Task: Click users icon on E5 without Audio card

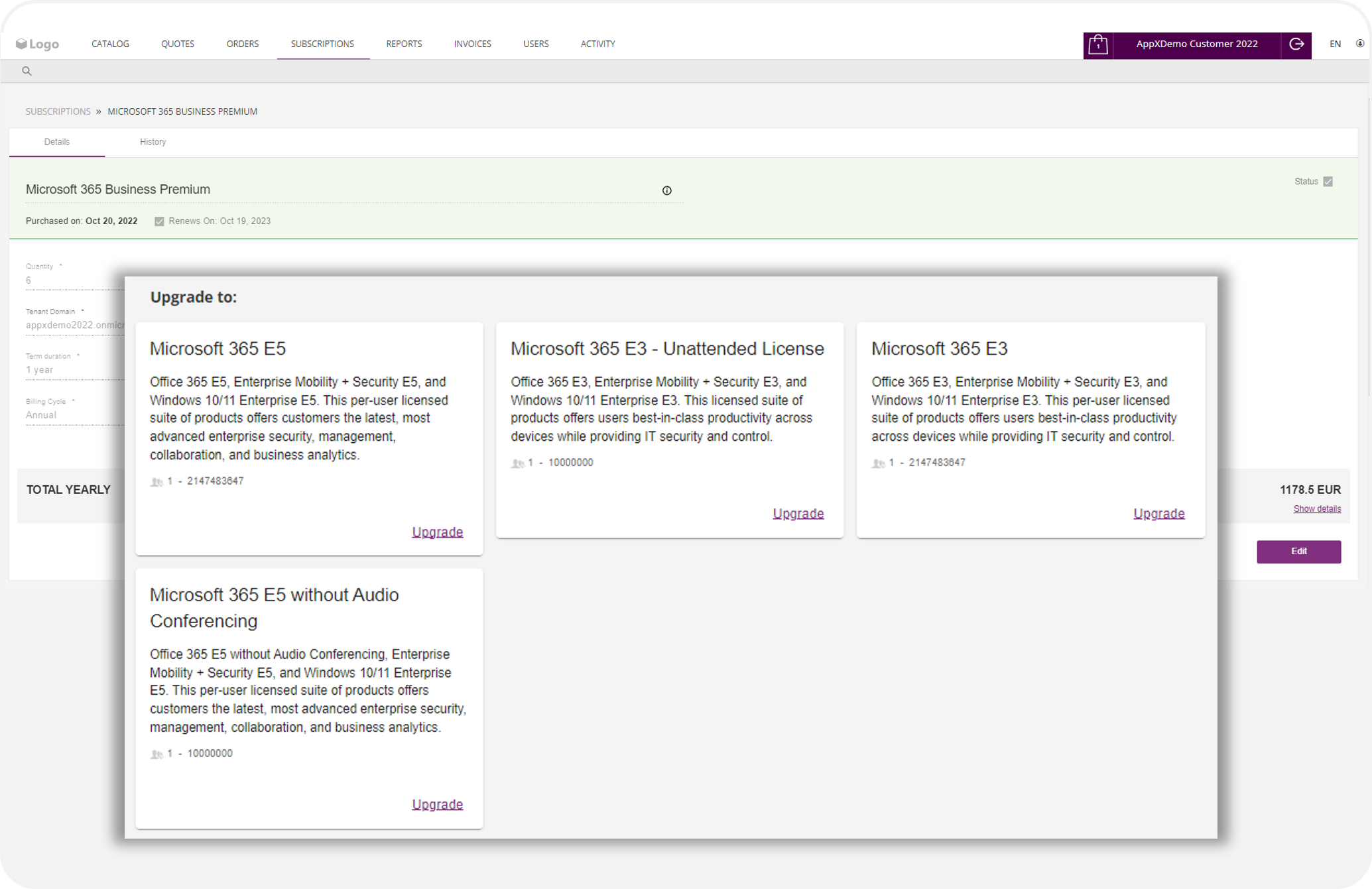Action: point(156,754)
